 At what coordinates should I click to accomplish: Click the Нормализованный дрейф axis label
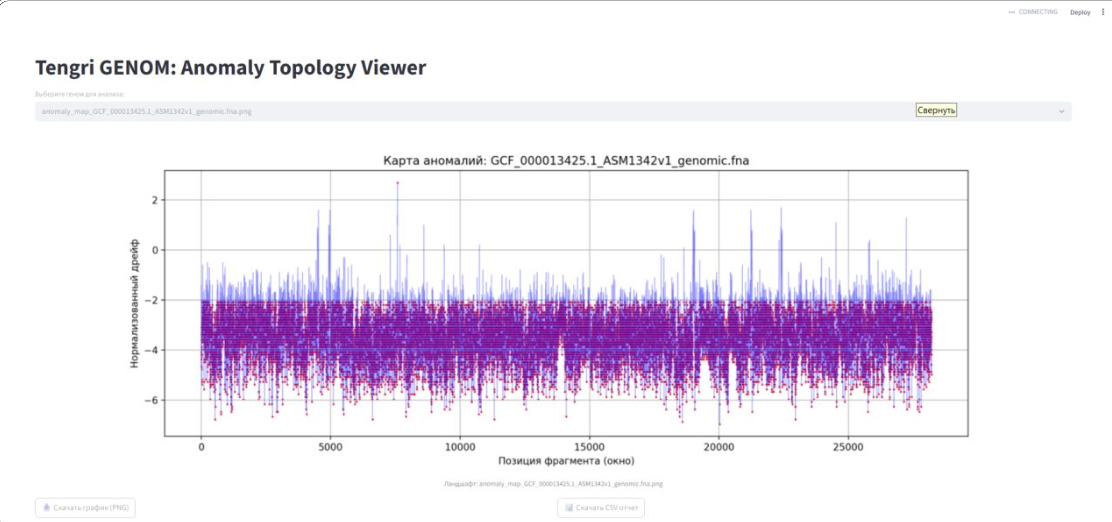point(134,303)
